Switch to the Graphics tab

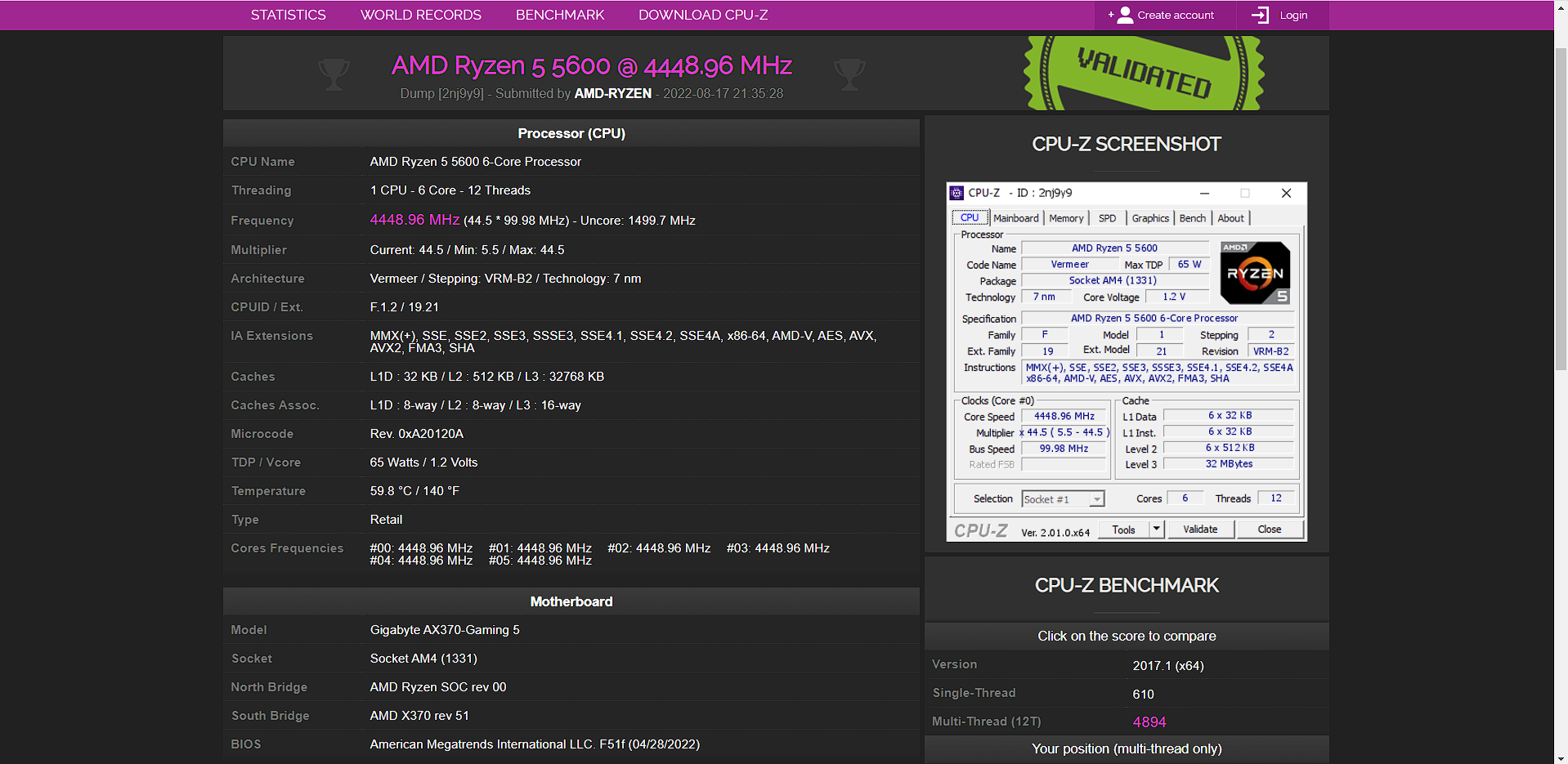(x=1150, y=218)
